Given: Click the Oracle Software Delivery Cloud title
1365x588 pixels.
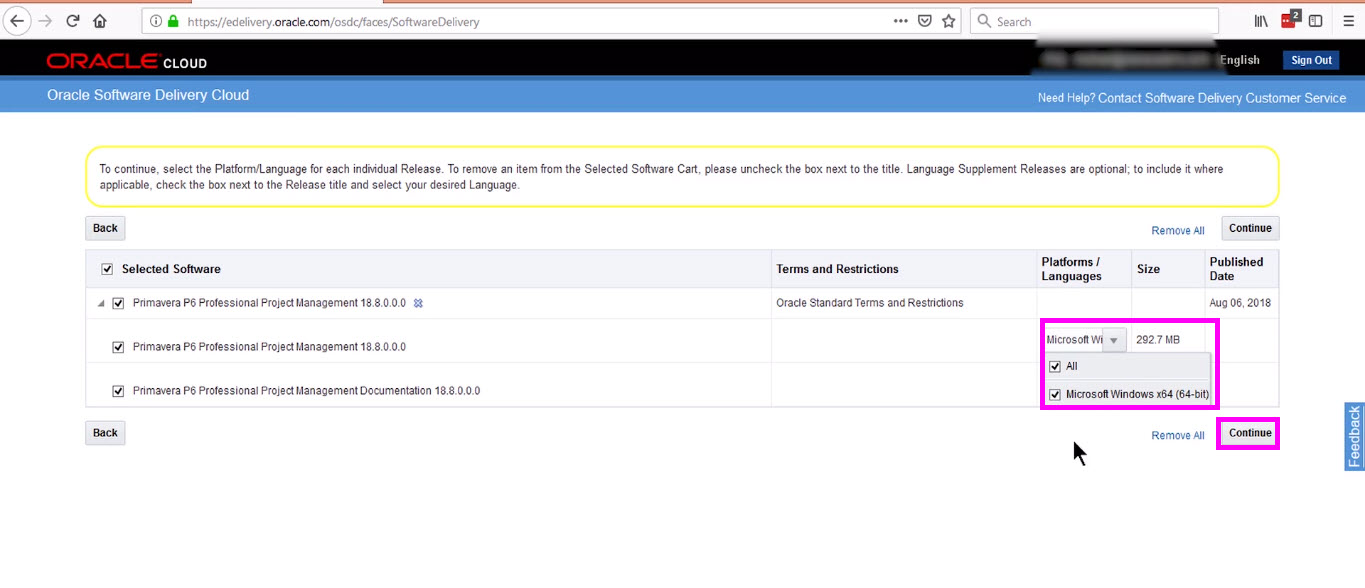Looking at the screenshot, I should click(x=148, y=95).
